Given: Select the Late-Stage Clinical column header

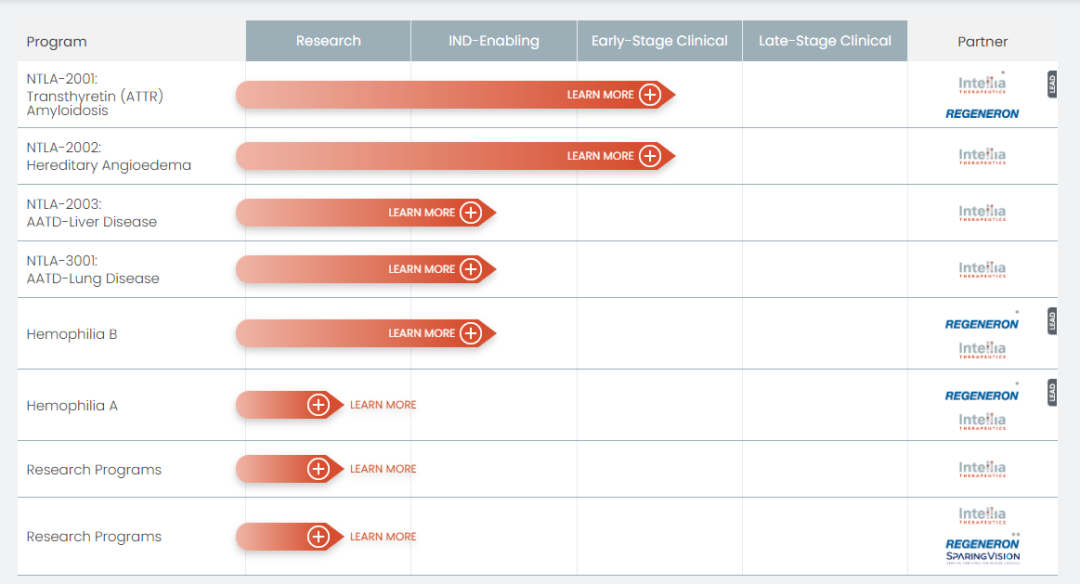Looking at the screenshot, I should coord(824,41).
